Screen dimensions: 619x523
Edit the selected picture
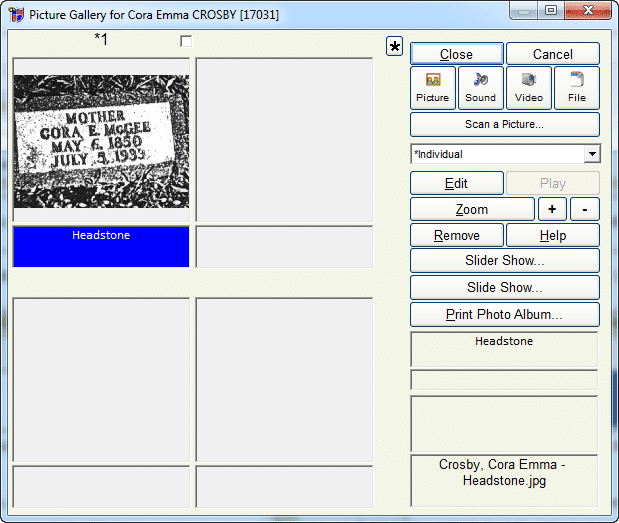pos(456,183)
